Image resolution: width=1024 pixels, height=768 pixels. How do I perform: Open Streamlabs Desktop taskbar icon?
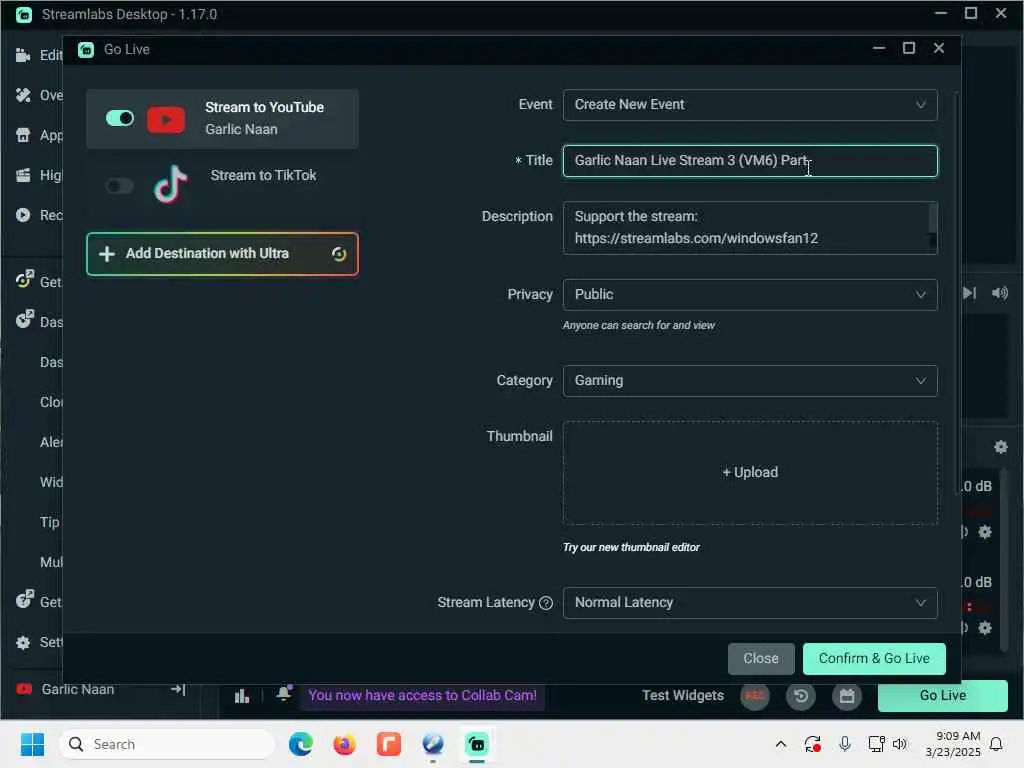click(477, 744)
